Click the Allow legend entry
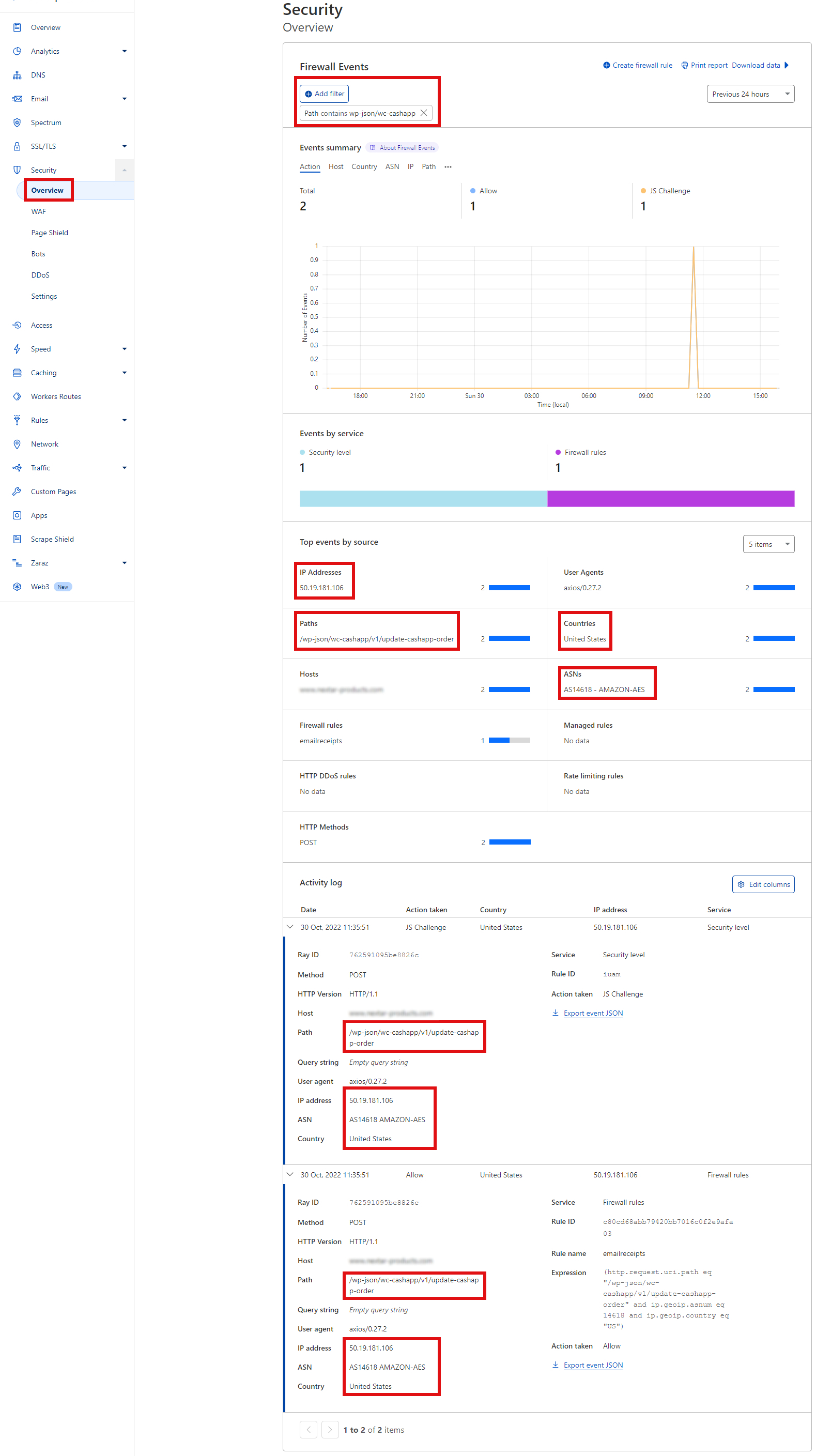 point(484,191)
